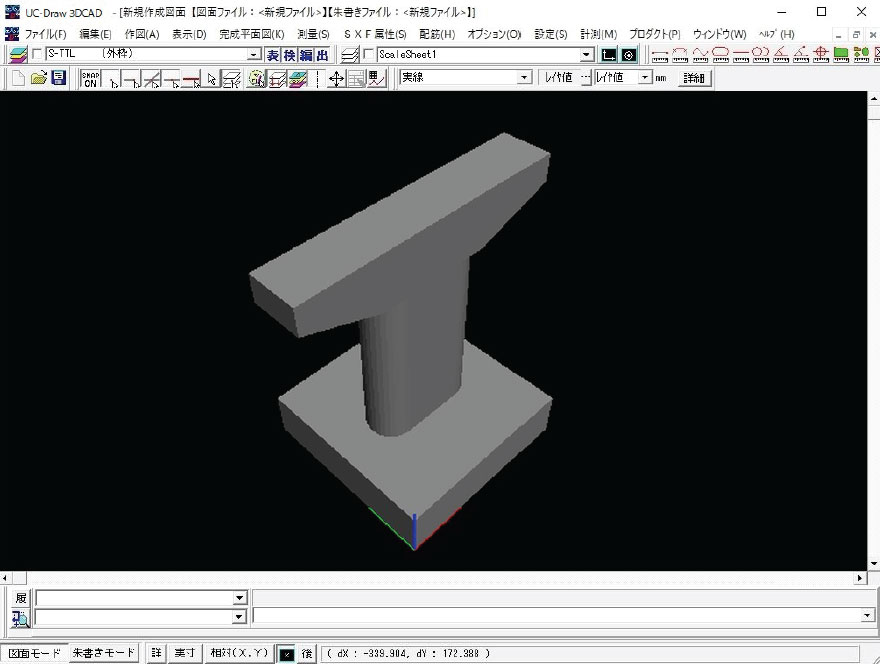The image size is (880, 664).
Task: Select the cloud-shape measurement tool
Action: (x=760, y=55)
